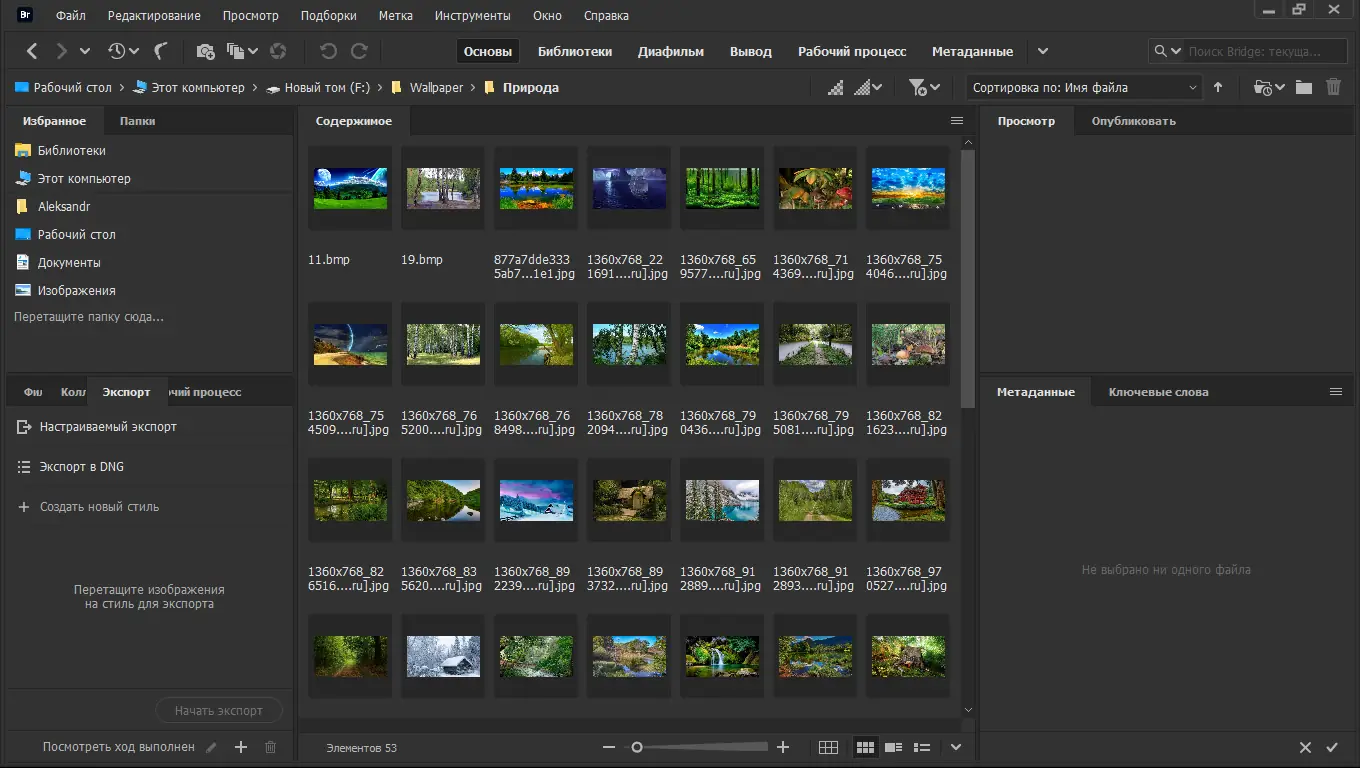Select the Rotate counterclockwise icon in toolbar

[326, 51]
